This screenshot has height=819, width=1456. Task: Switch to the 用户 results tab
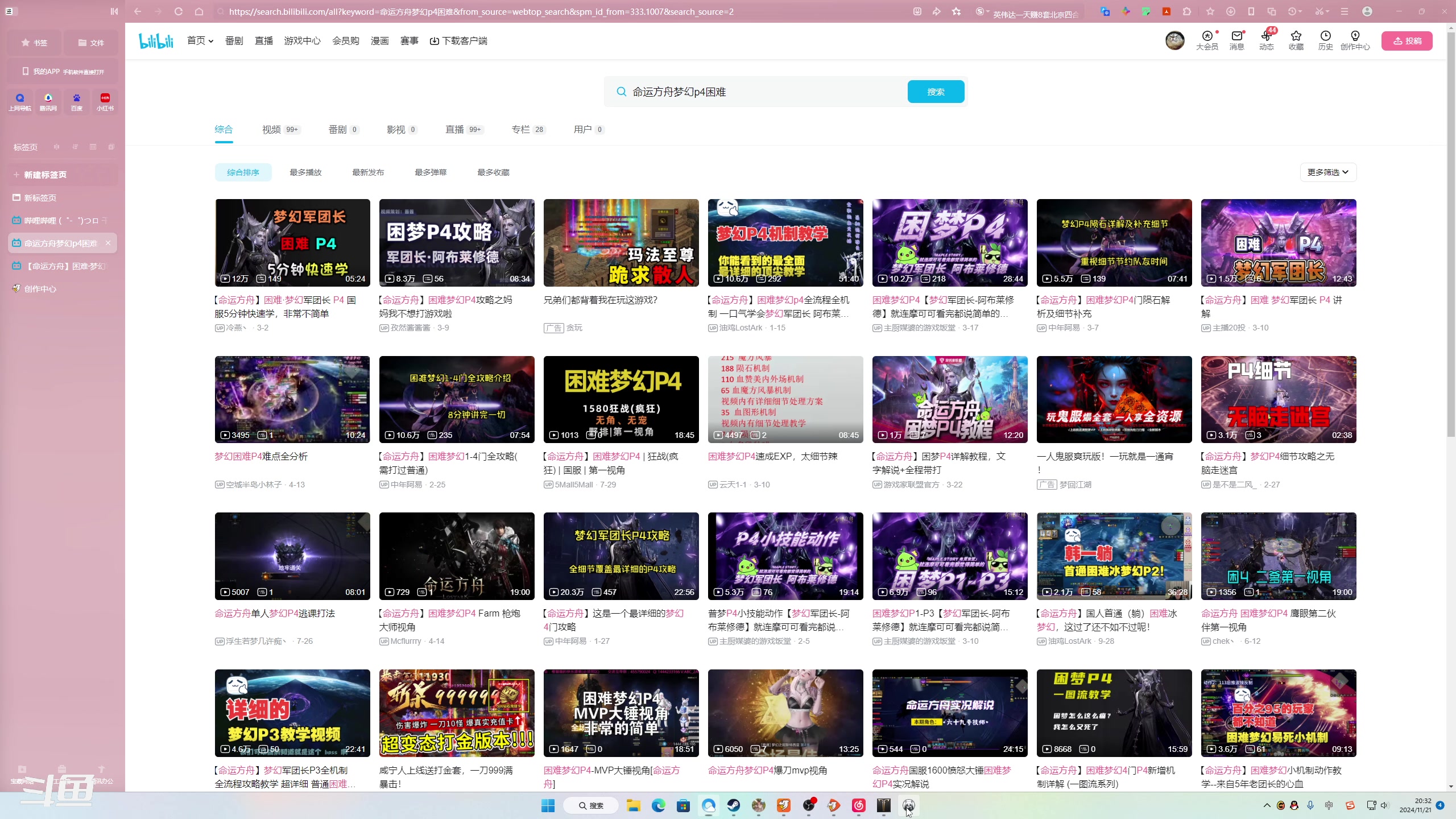(589, 130)
